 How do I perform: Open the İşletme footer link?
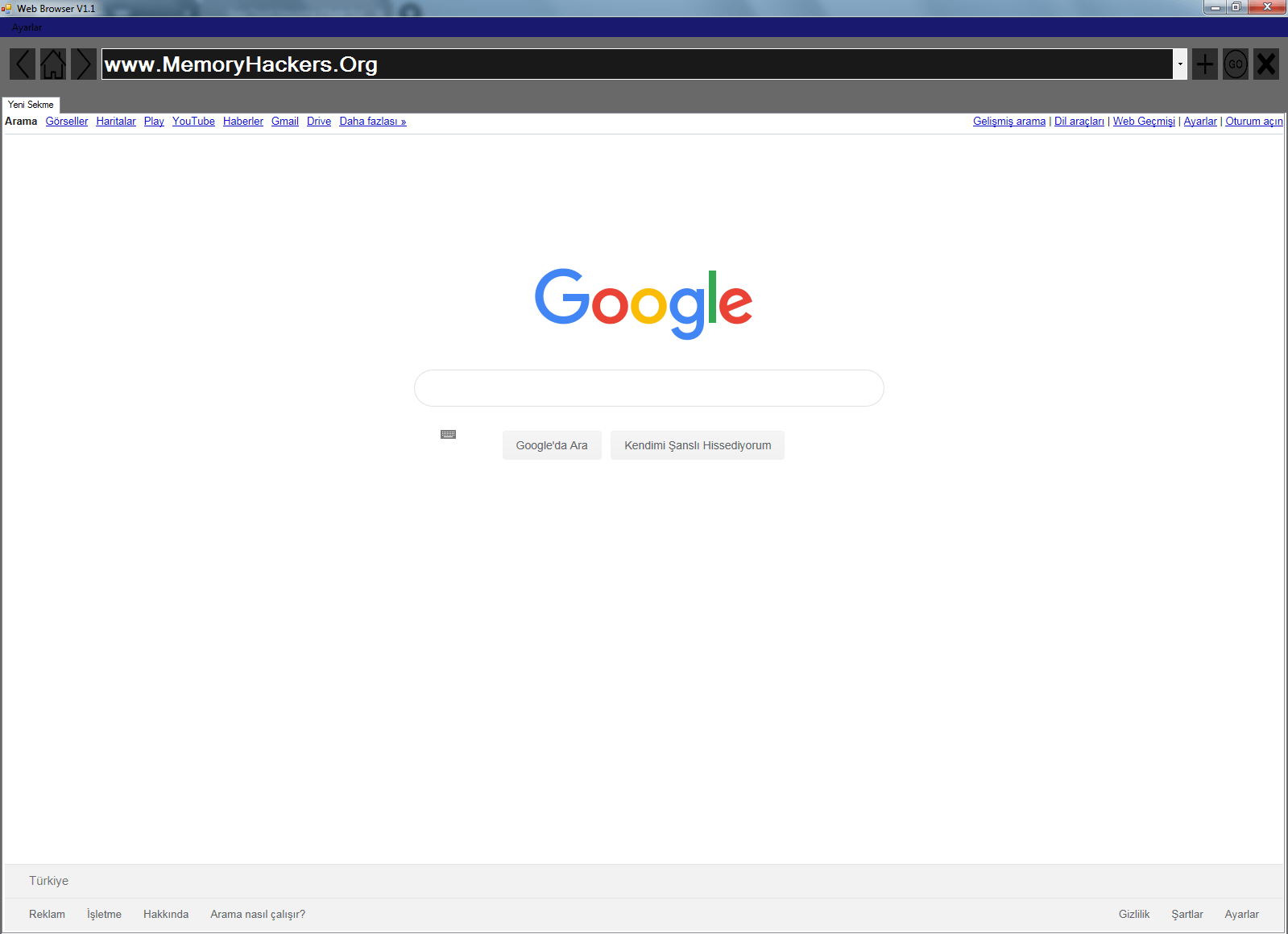point(104,914)
